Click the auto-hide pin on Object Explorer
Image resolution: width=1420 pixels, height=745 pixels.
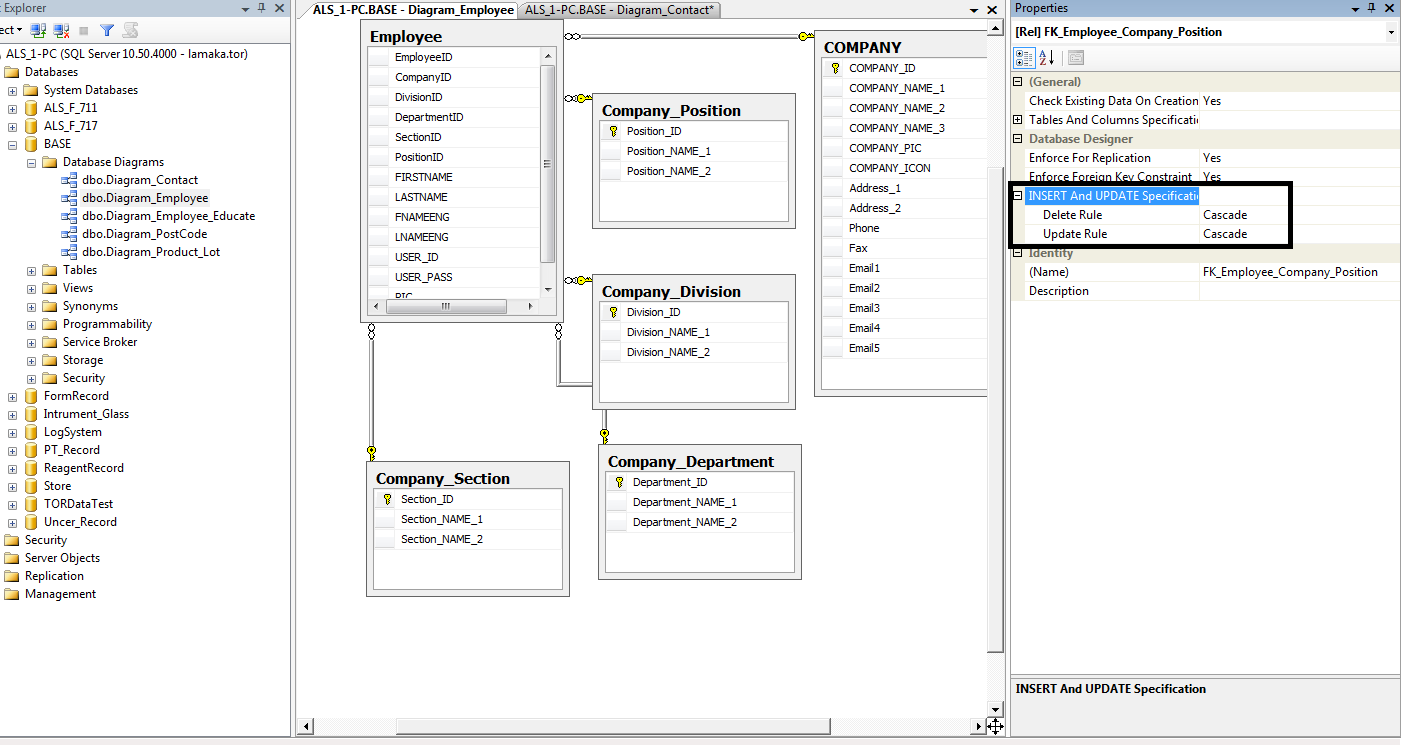point(261,8)
